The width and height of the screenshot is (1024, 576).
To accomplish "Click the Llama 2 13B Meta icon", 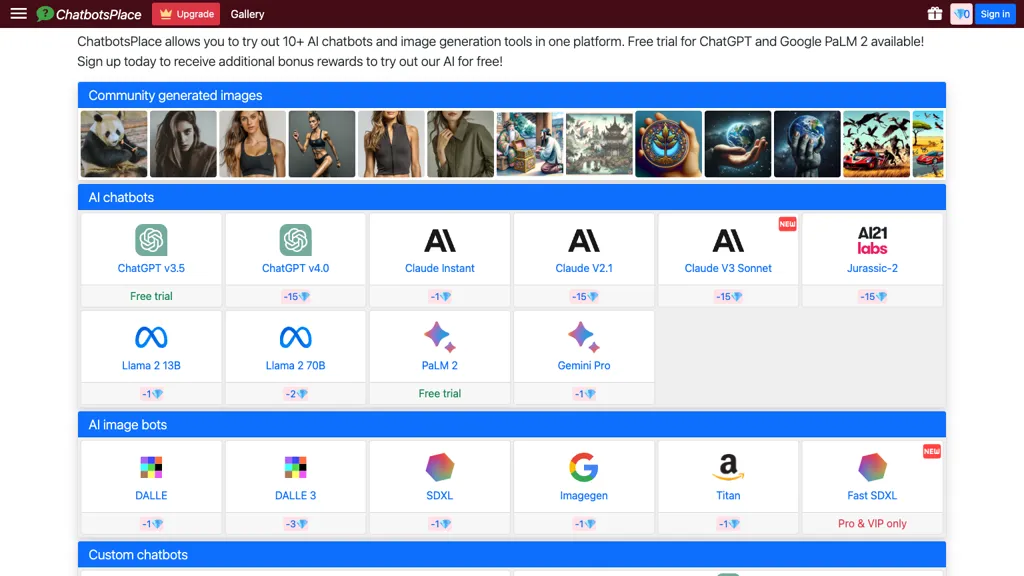I will [x=151, y=338].
